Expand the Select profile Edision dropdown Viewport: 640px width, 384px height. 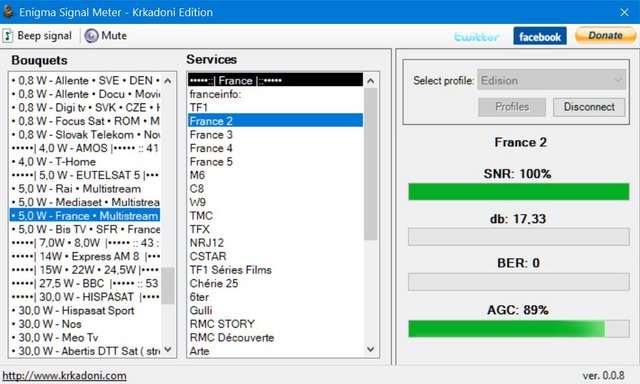coord(551,80)
